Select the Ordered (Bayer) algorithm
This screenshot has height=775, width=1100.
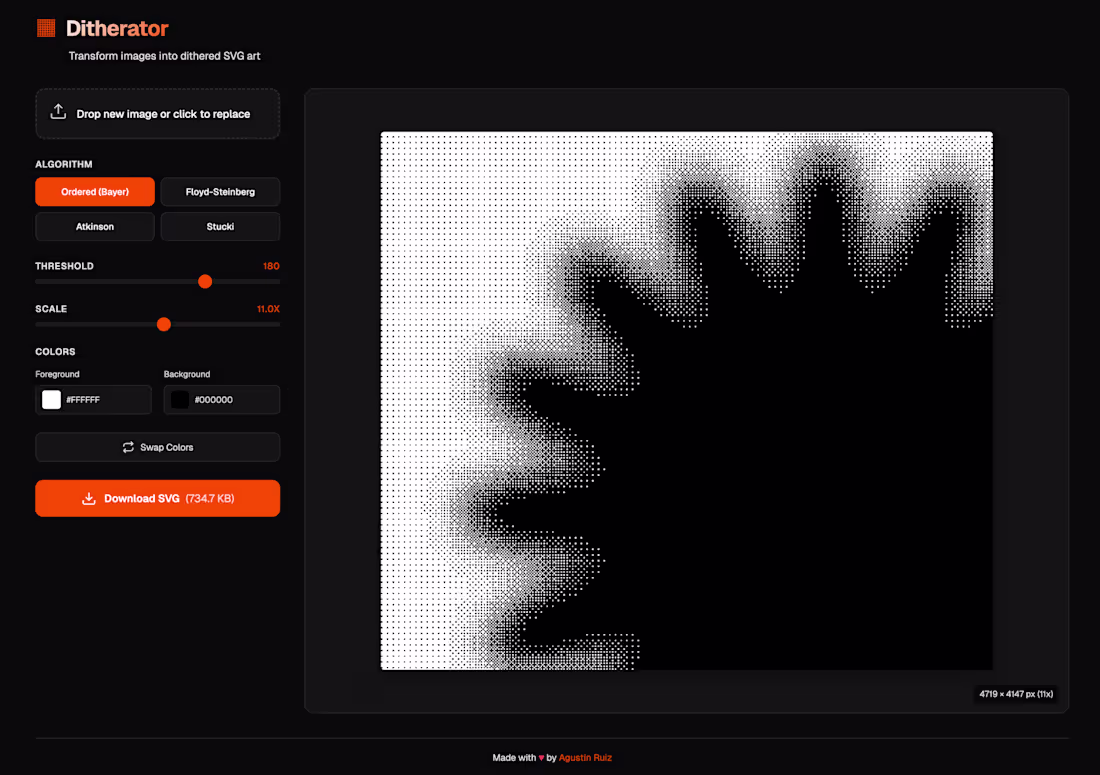pos(94,191)
